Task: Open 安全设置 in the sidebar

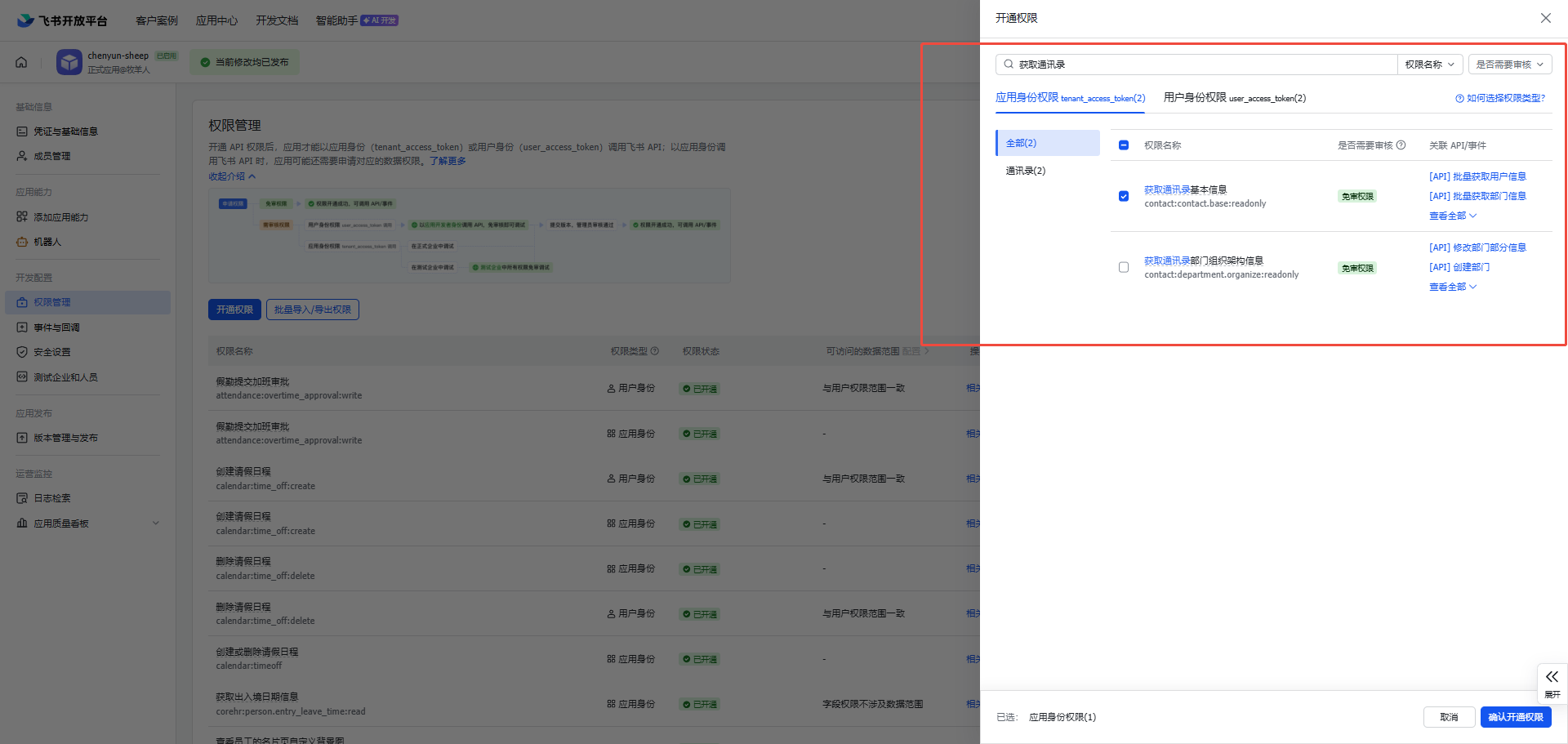Action: coord(52,352)
